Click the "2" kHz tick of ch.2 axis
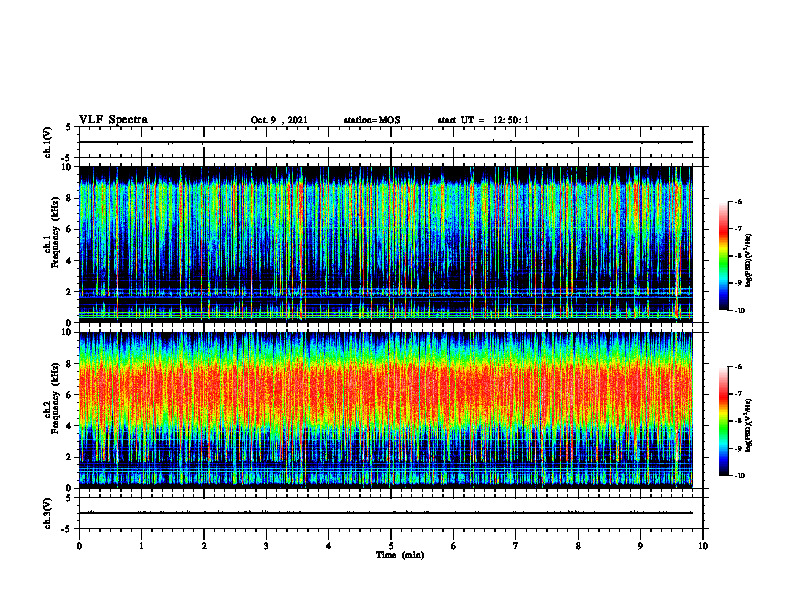 tap(69, 457)
